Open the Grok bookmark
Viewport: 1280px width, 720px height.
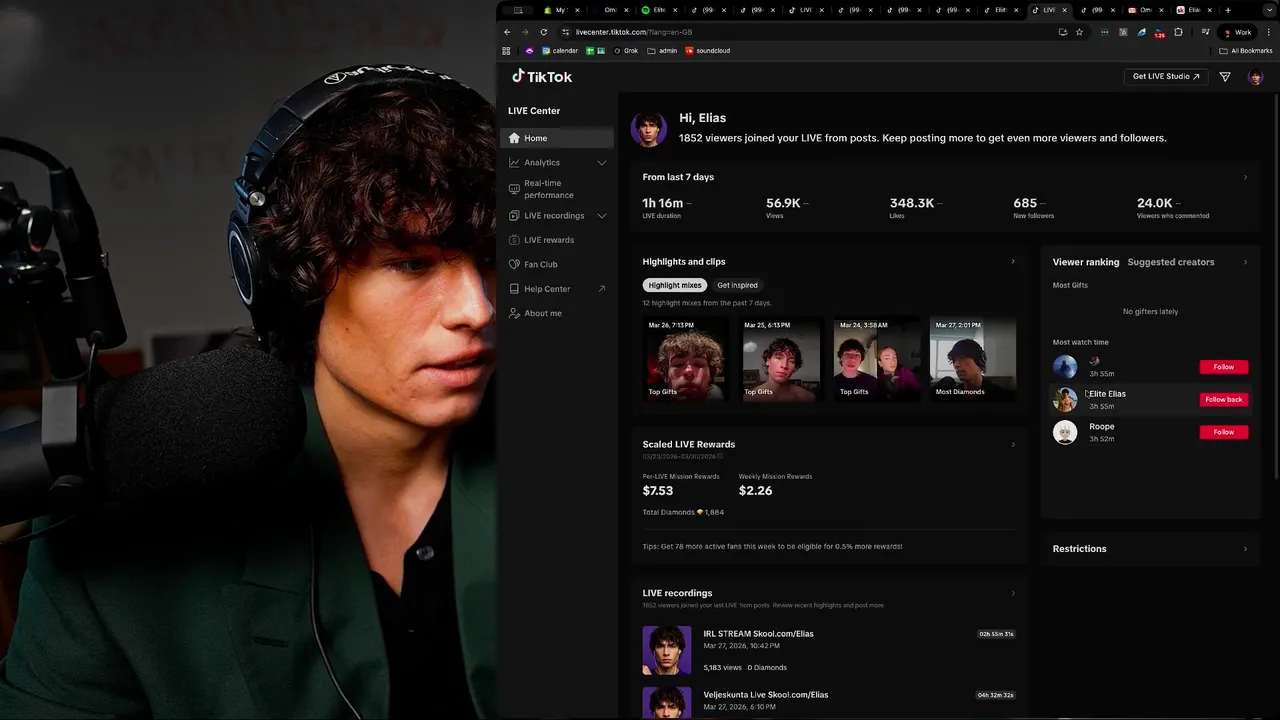[x=626, y=51]
